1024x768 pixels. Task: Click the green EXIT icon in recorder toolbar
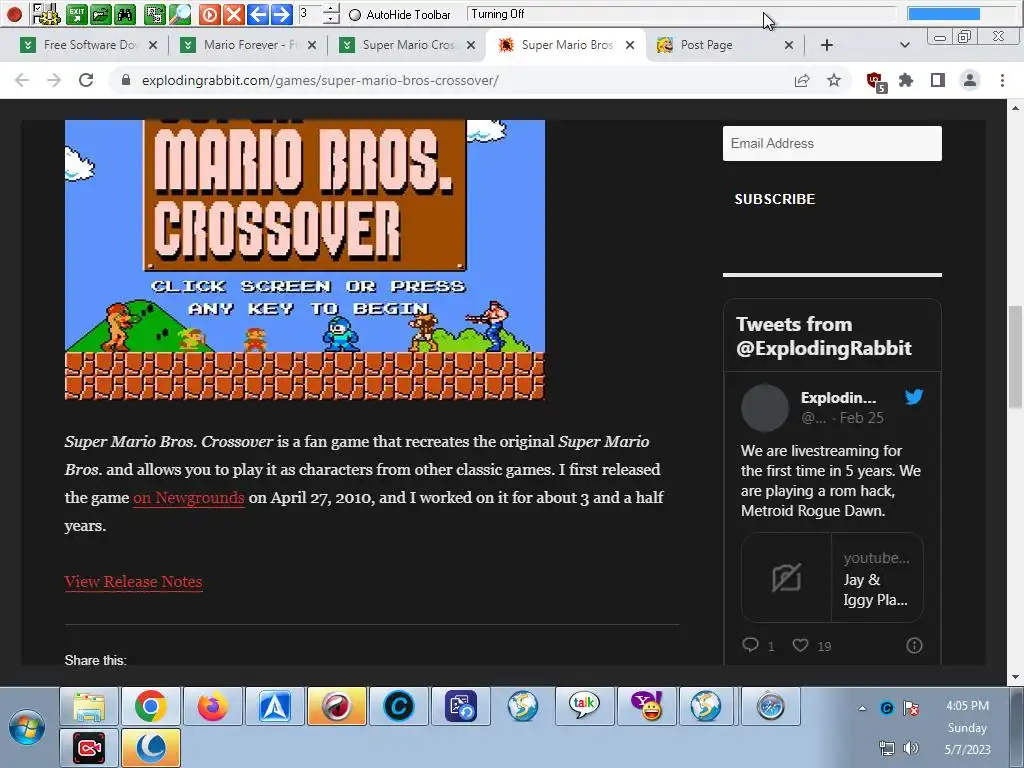[77, 14]
